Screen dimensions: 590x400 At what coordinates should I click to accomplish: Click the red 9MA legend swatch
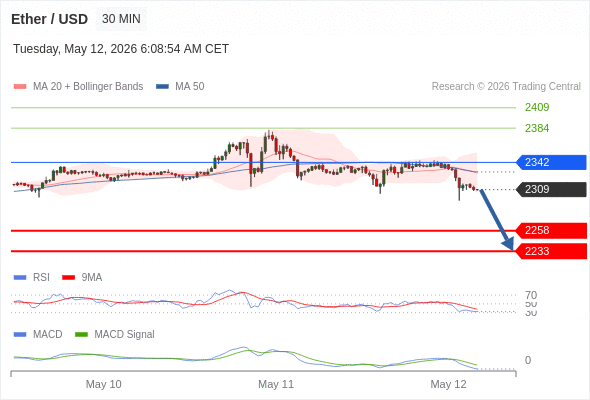[x=68, y=278]
